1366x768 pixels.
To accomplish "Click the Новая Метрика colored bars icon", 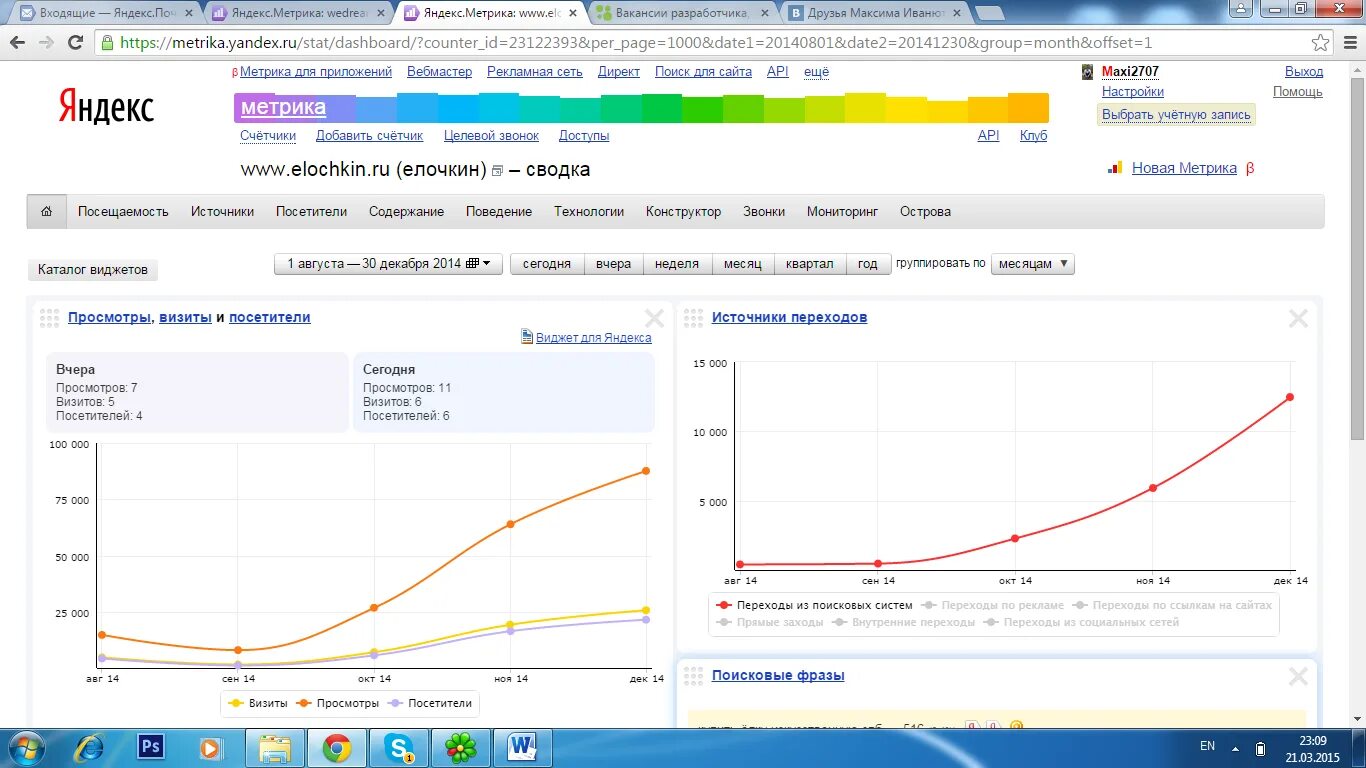I will (x=1115, y=168).
